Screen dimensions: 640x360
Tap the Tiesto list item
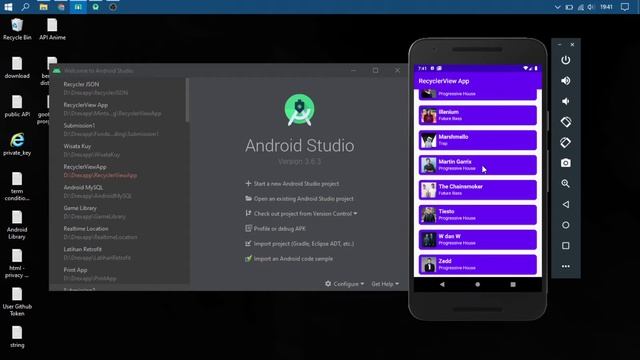pos(478,215)
